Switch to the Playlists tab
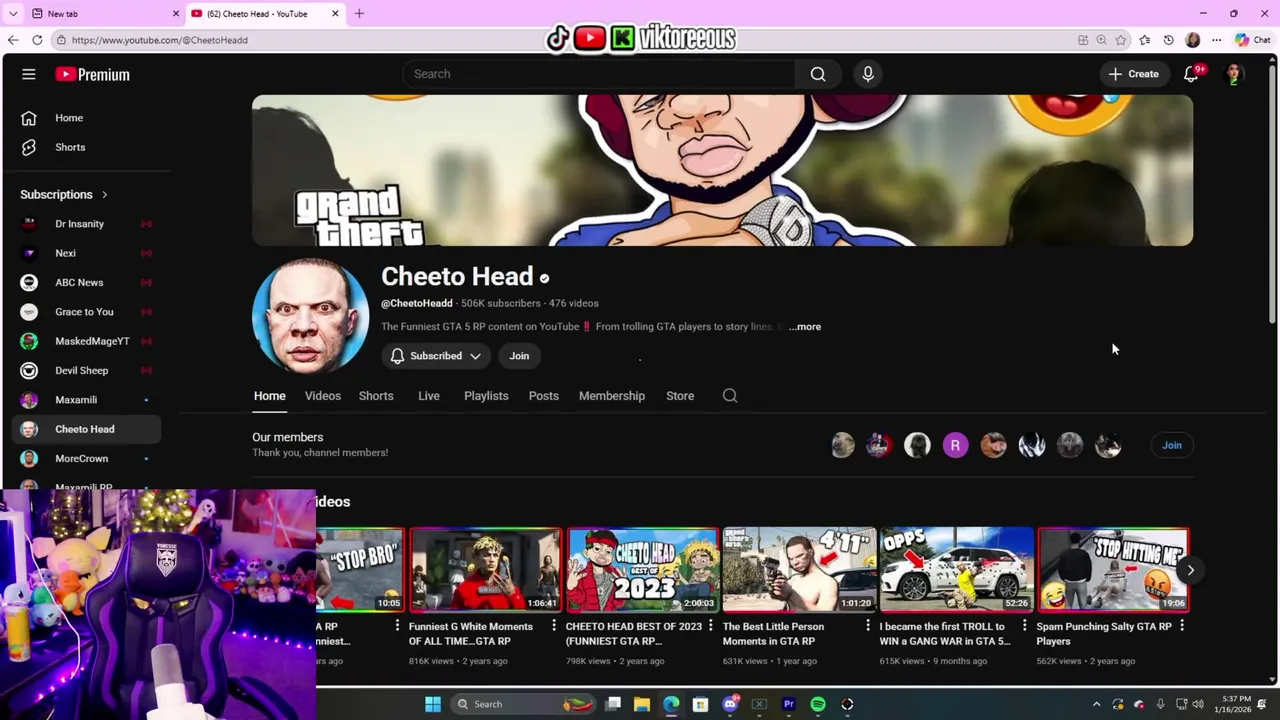 pos(486,396)
